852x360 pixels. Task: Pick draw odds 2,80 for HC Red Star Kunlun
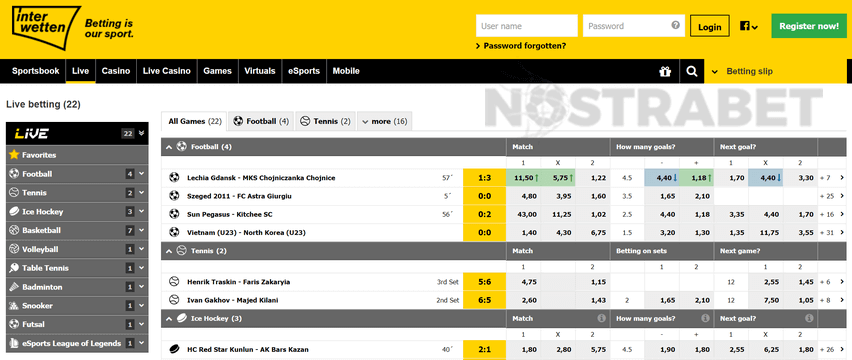558,350
